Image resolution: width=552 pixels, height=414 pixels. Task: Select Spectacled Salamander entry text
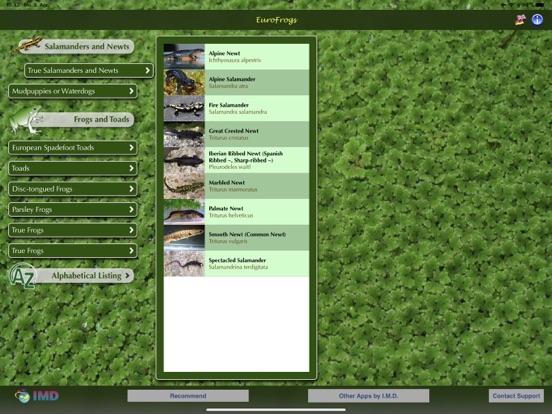[x=238, y=264]
